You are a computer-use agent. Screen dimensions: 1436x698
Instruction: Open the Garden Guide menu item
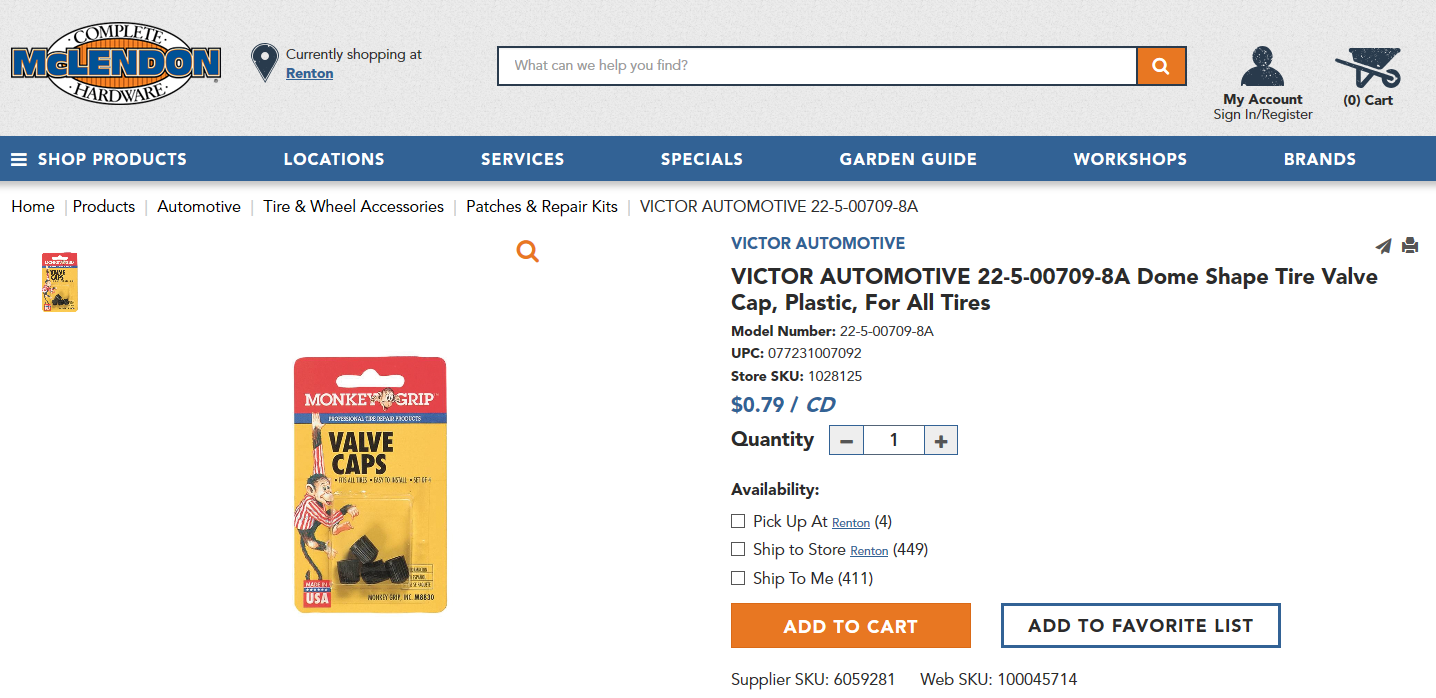pos(908,159)
